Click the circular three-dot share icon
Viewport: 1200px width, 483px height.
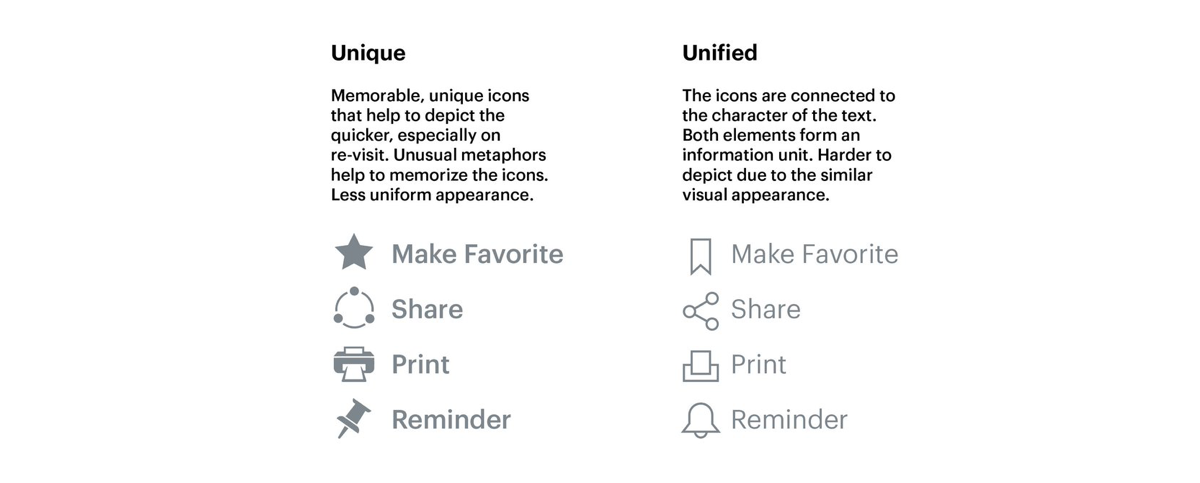353,309
